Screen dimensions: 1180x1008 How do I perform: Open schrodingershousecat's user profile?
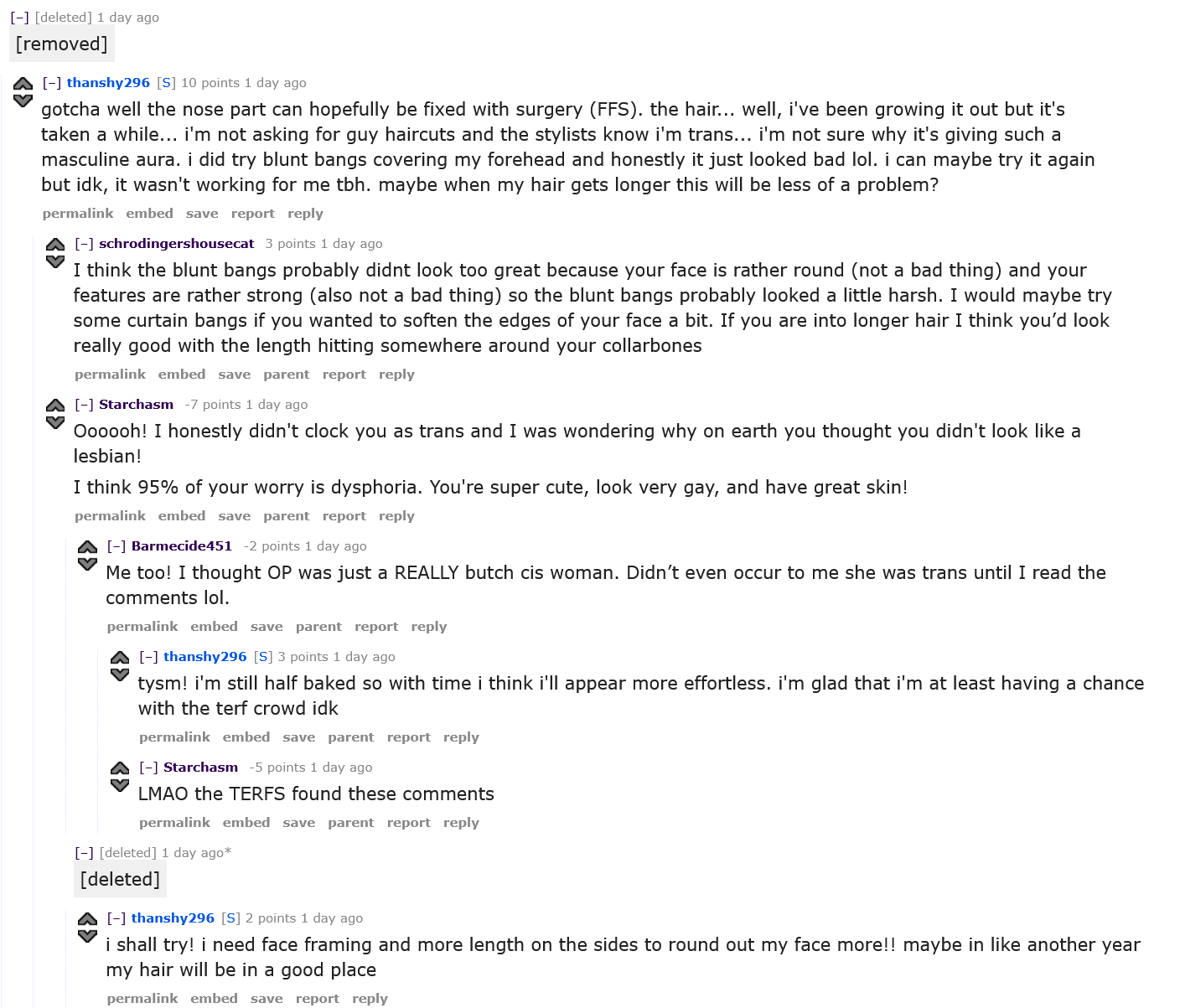[x=176, y=244]
